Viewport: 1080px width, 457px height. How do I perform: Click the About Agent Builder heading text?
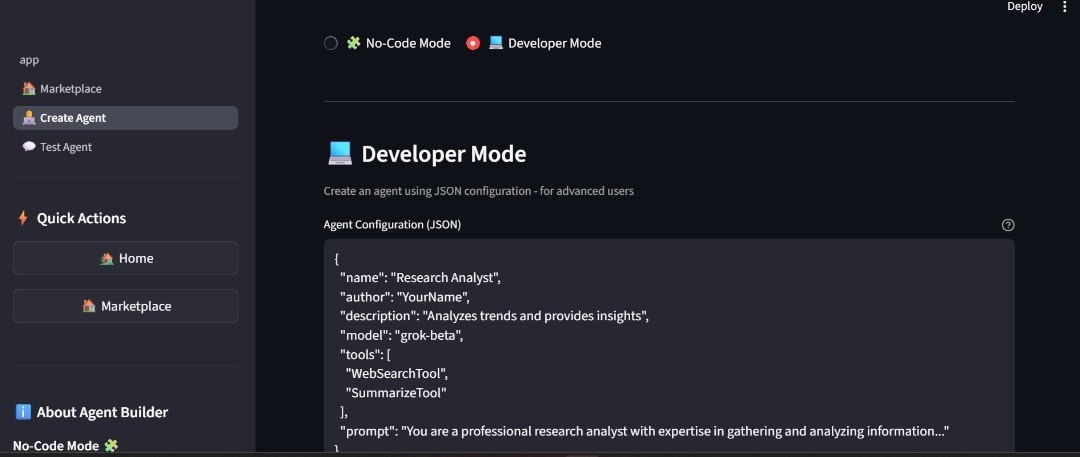pyautogui.click(x=102, y=412)
